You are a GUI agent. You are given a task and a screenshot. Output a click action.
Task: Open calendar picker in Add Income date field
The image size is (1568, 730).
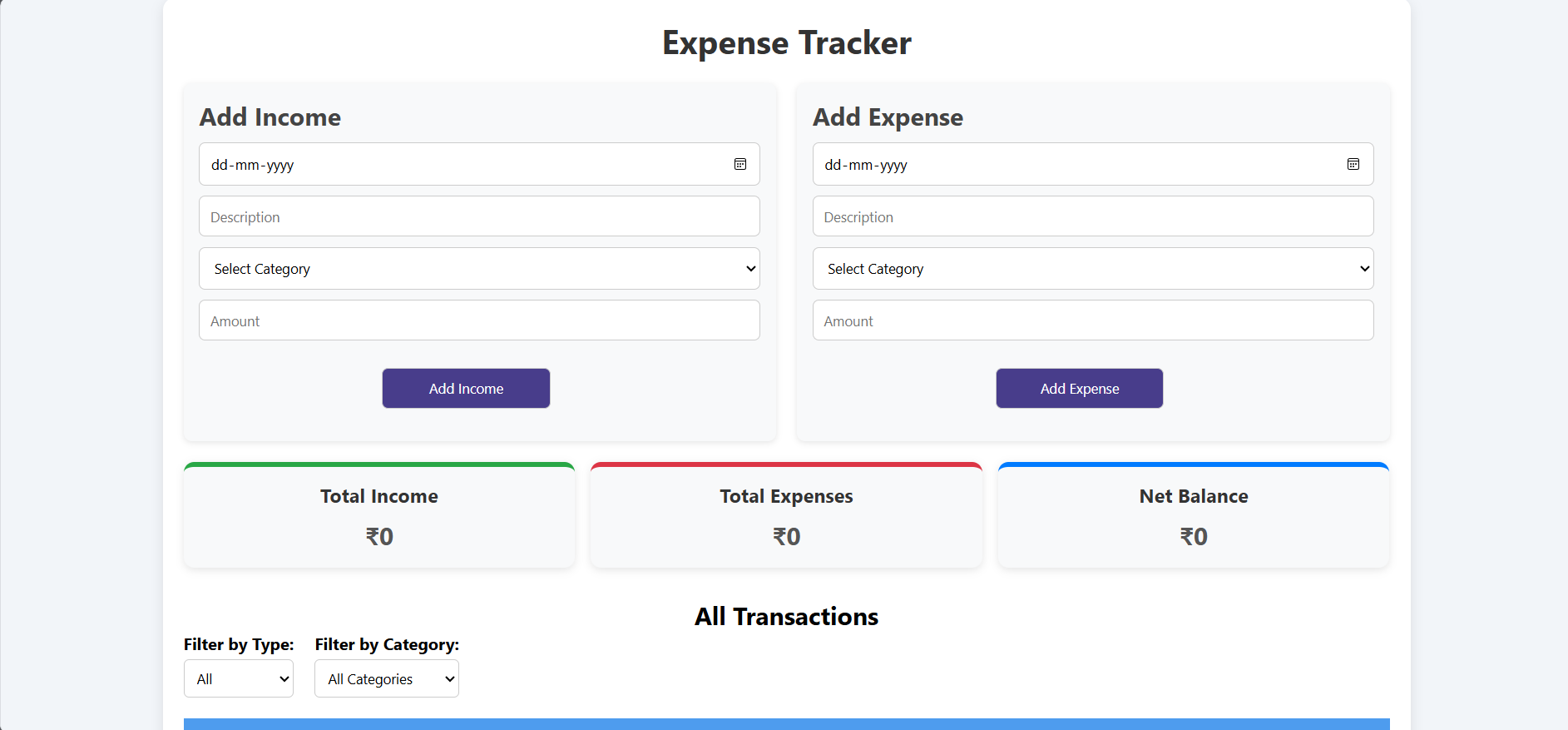(740, 164)
